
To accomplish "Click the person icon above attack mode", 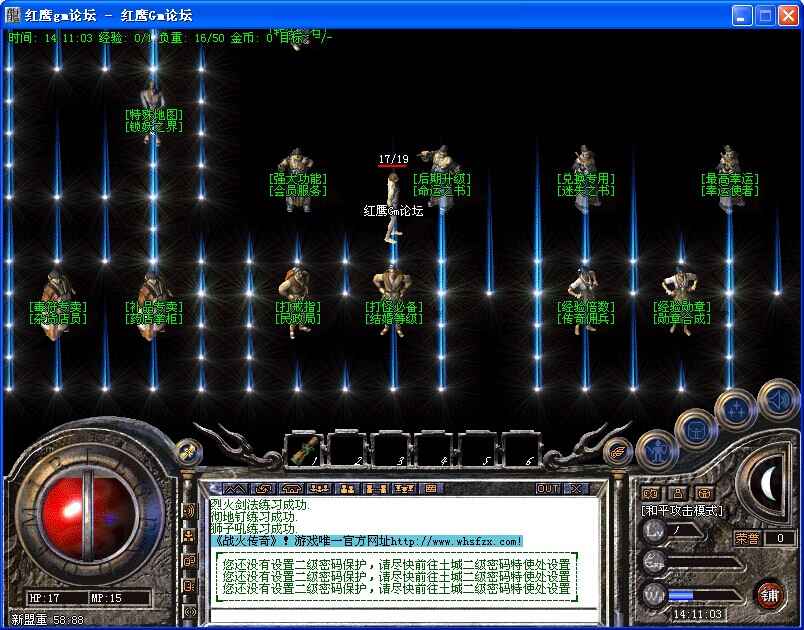I will (x=678, y=493).
